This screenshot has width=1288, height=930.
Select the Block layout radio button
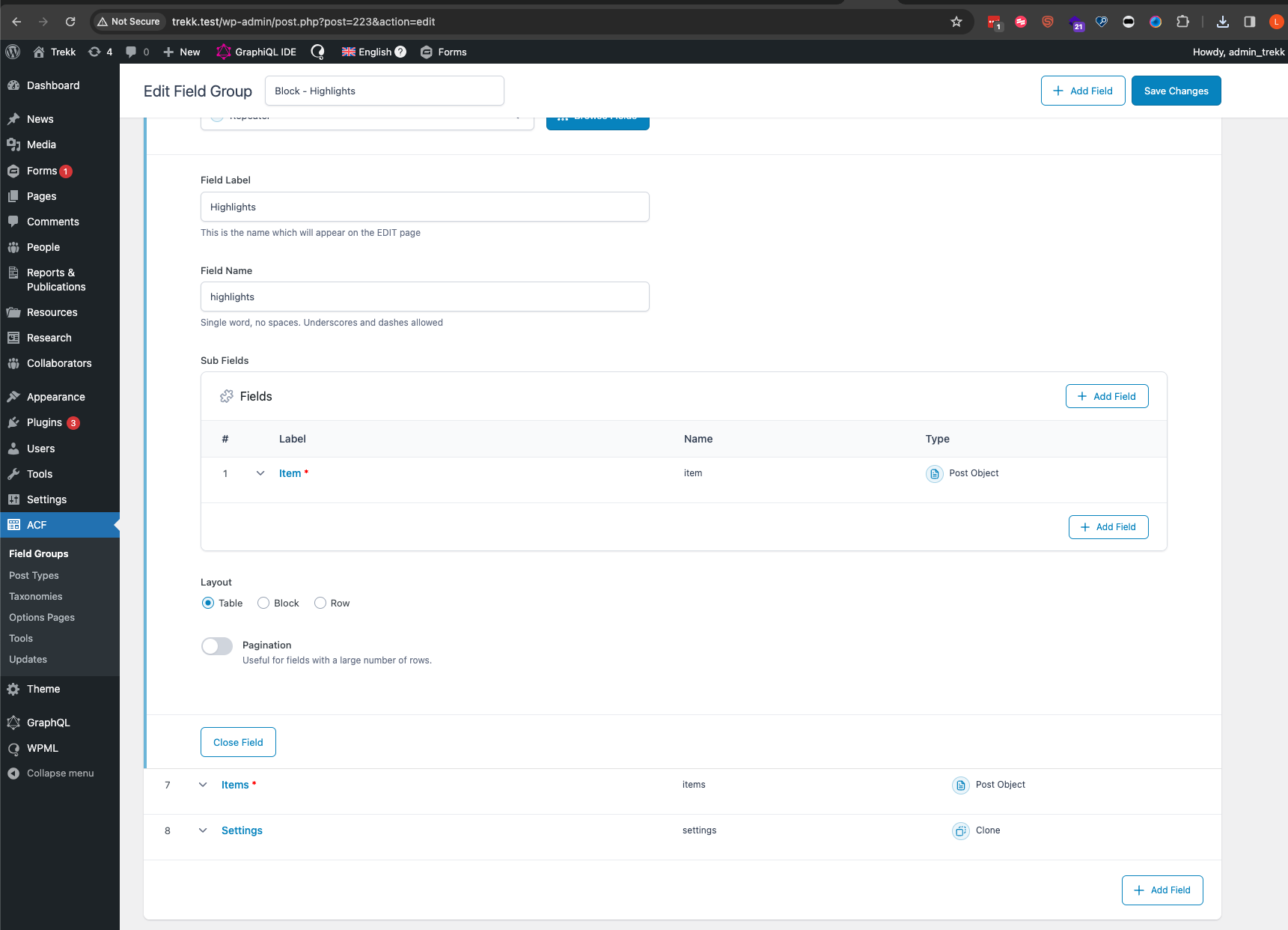pos(263,603)
